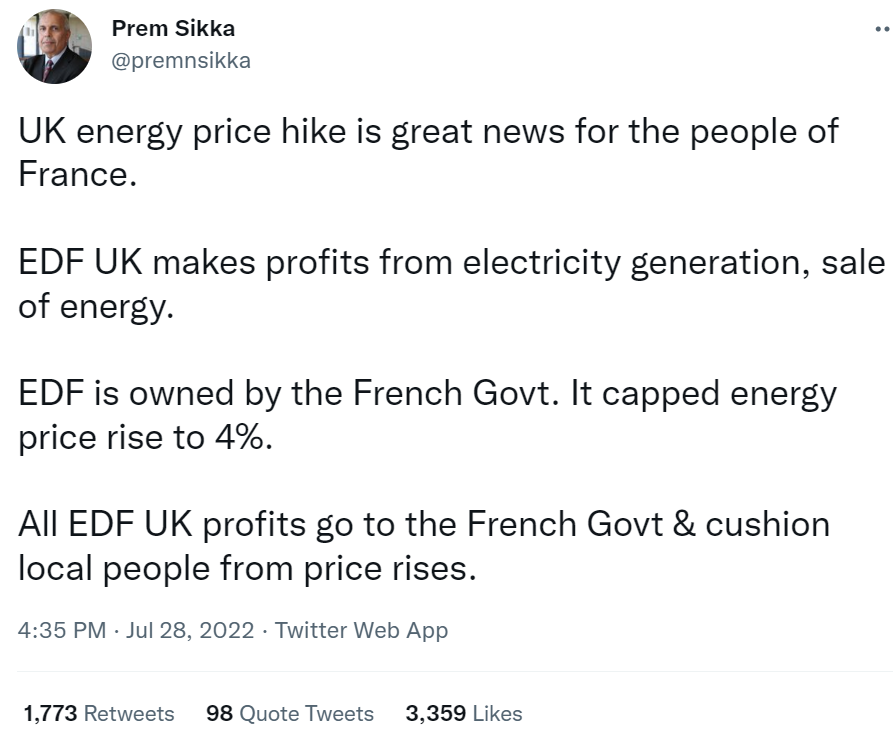This screenshot has width=893, height=746.
Task: Click Prem Sikka's profile avatar photo
Action: pyautogui.click(x=55, y=47)
